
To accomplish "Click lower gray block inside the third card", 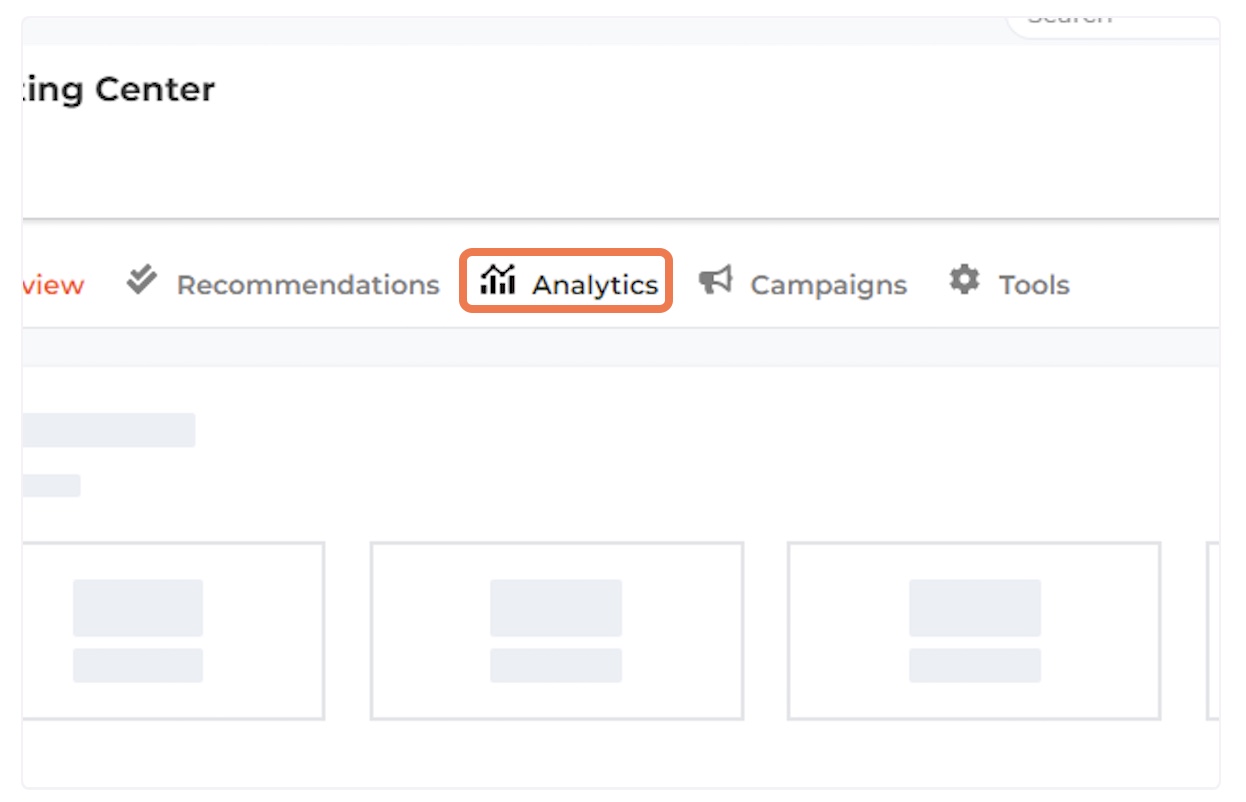I will [x=975, y=665].
